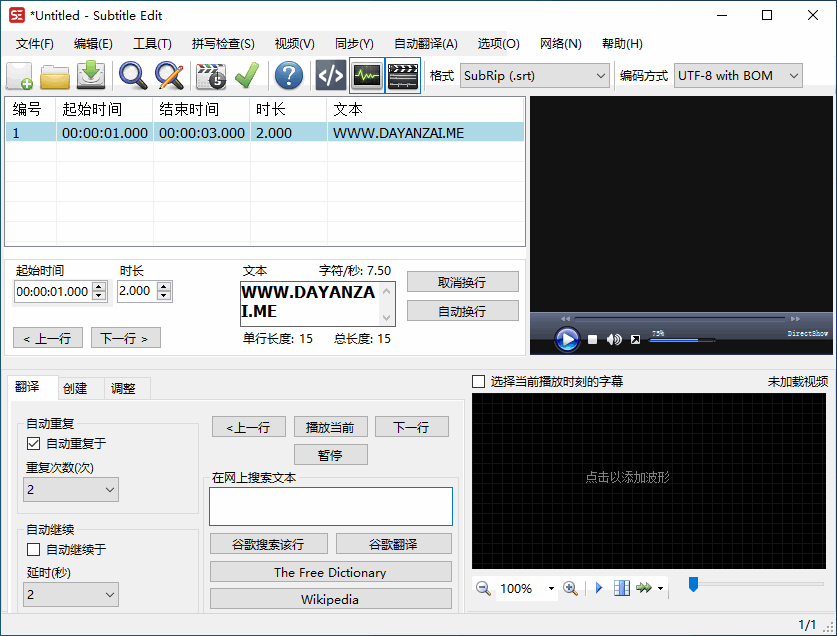Viewport: 837px width, 636px height.
Task: Open 重复次数(次) dropdown
Action: click(71, 490)
